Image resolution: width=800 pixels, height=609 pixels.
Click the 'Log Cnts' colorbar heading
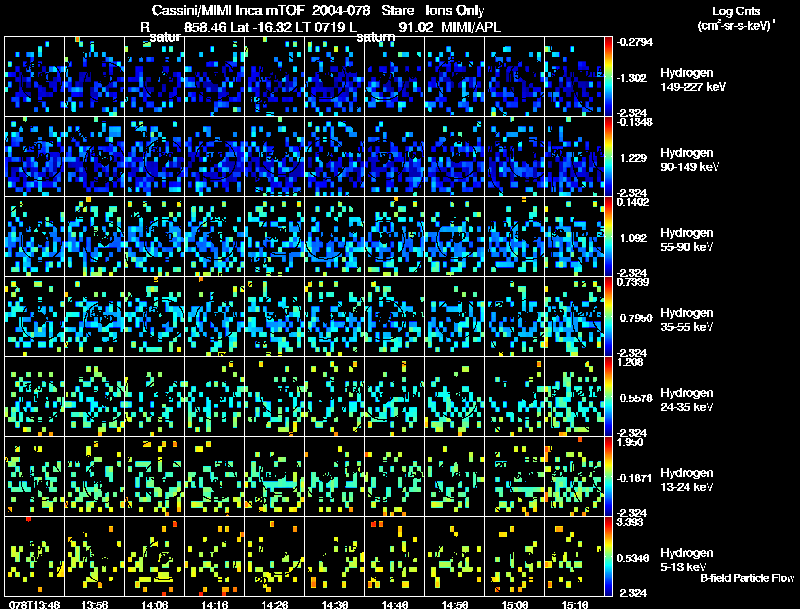tap(736, 11)
